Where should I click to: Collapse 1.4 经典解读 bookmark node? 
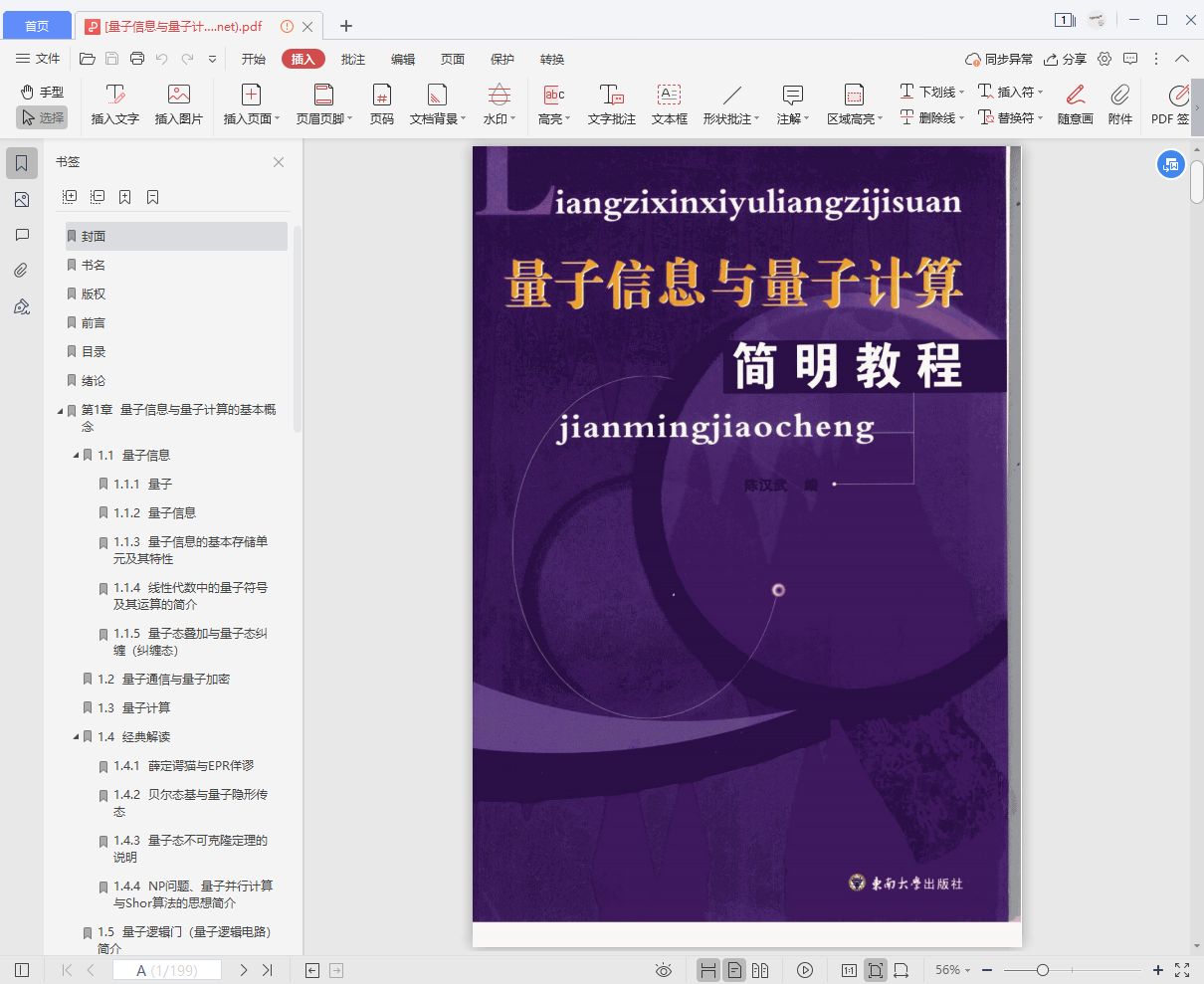[x=76, y=737]
